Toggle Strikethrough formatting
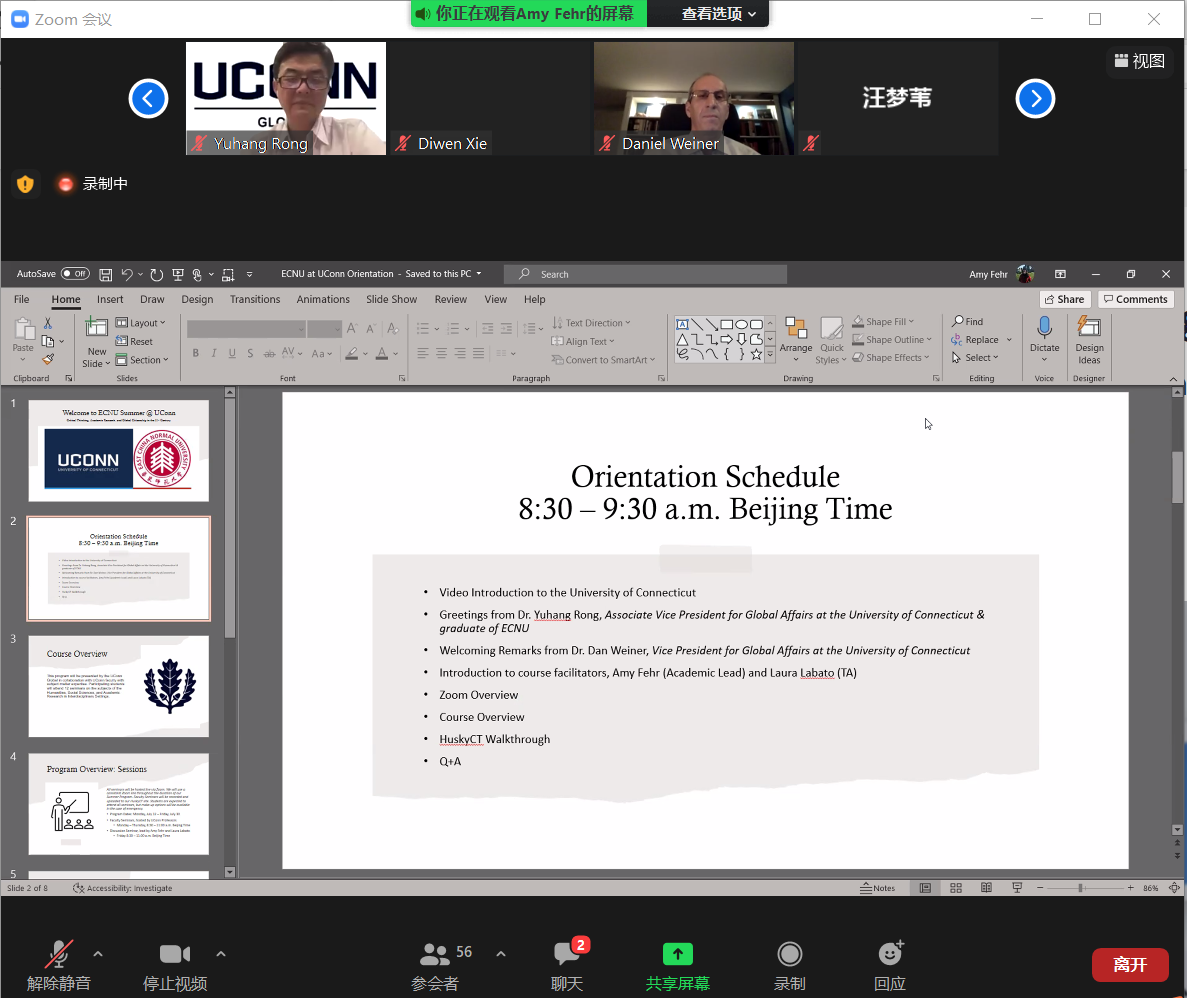The width and height of the screenshot is (1187, 998). point(269,354)
